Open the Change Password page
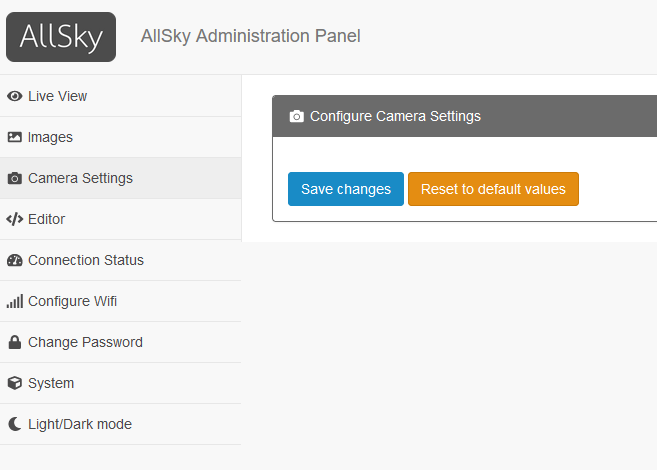 (121, 343)
